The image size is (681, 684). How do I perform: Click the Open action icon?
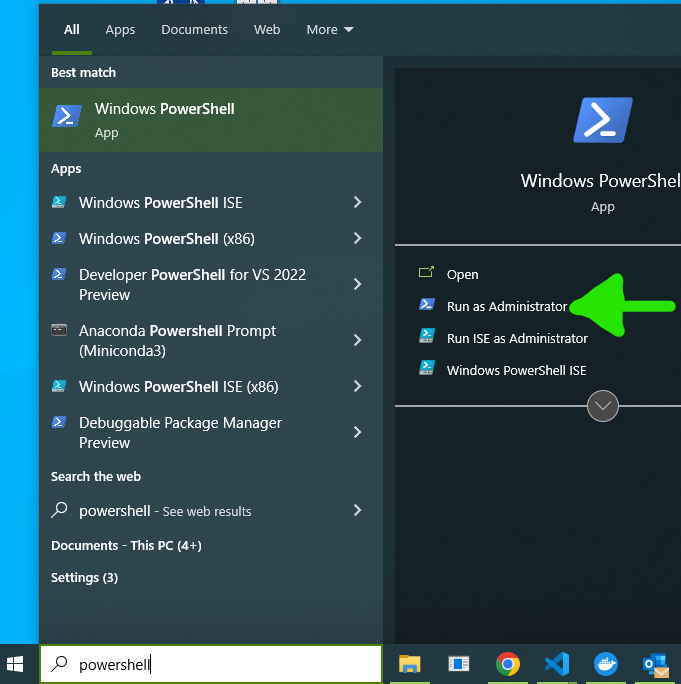426,273
